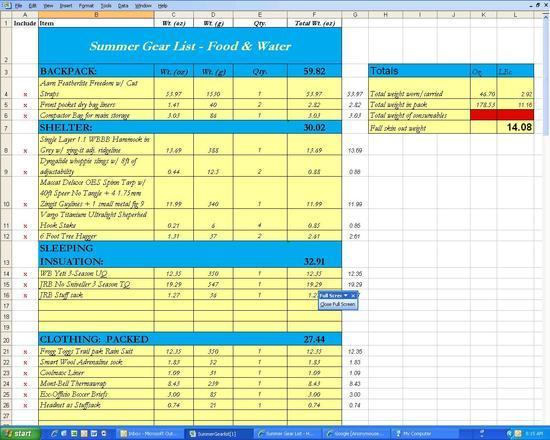The height and width of the screenshot is (440, 550).
Task: Click the Excel workbook icon in menu bar
Action: pyautogui.click(x=6, y=5)
